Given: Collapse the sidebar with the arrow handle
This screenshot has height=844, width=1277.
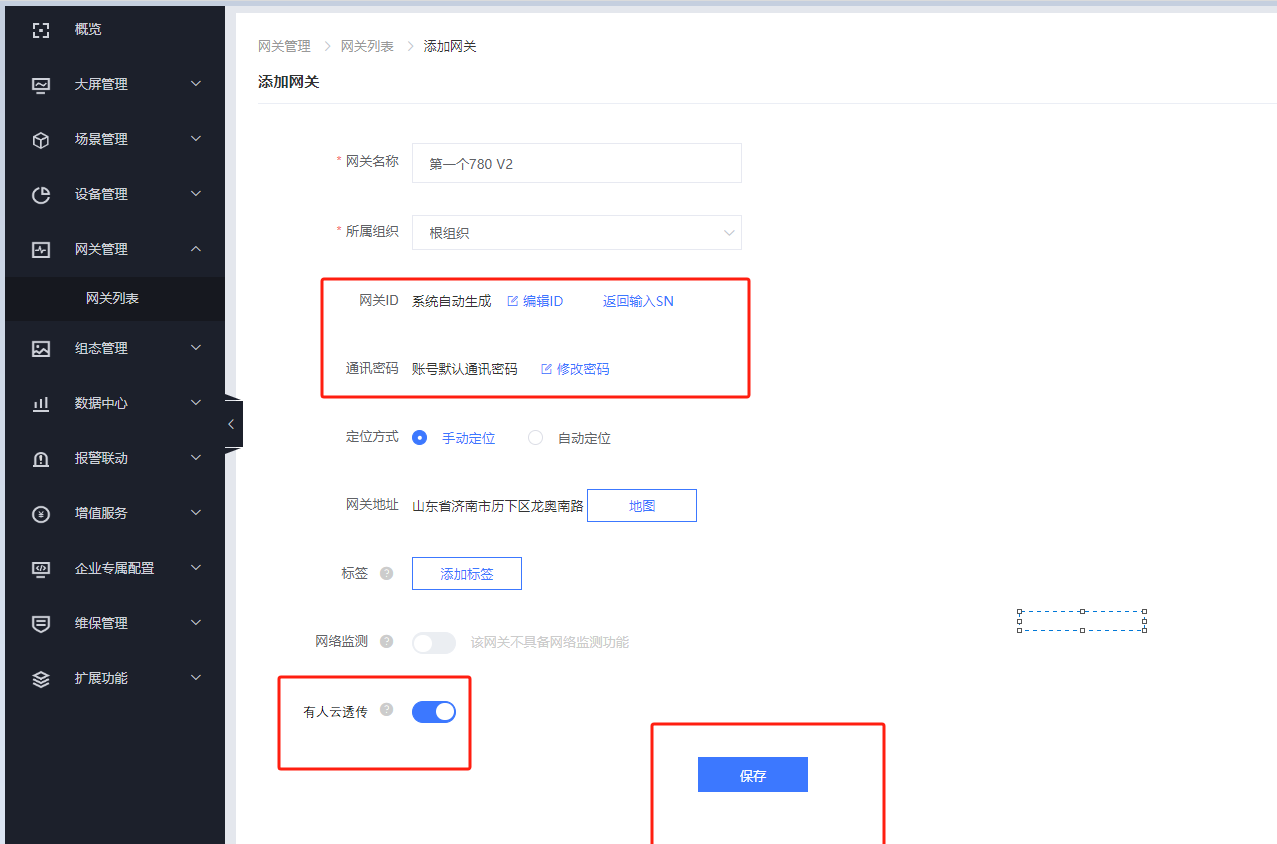Looking at the screenshot, I should click(231, 424).
